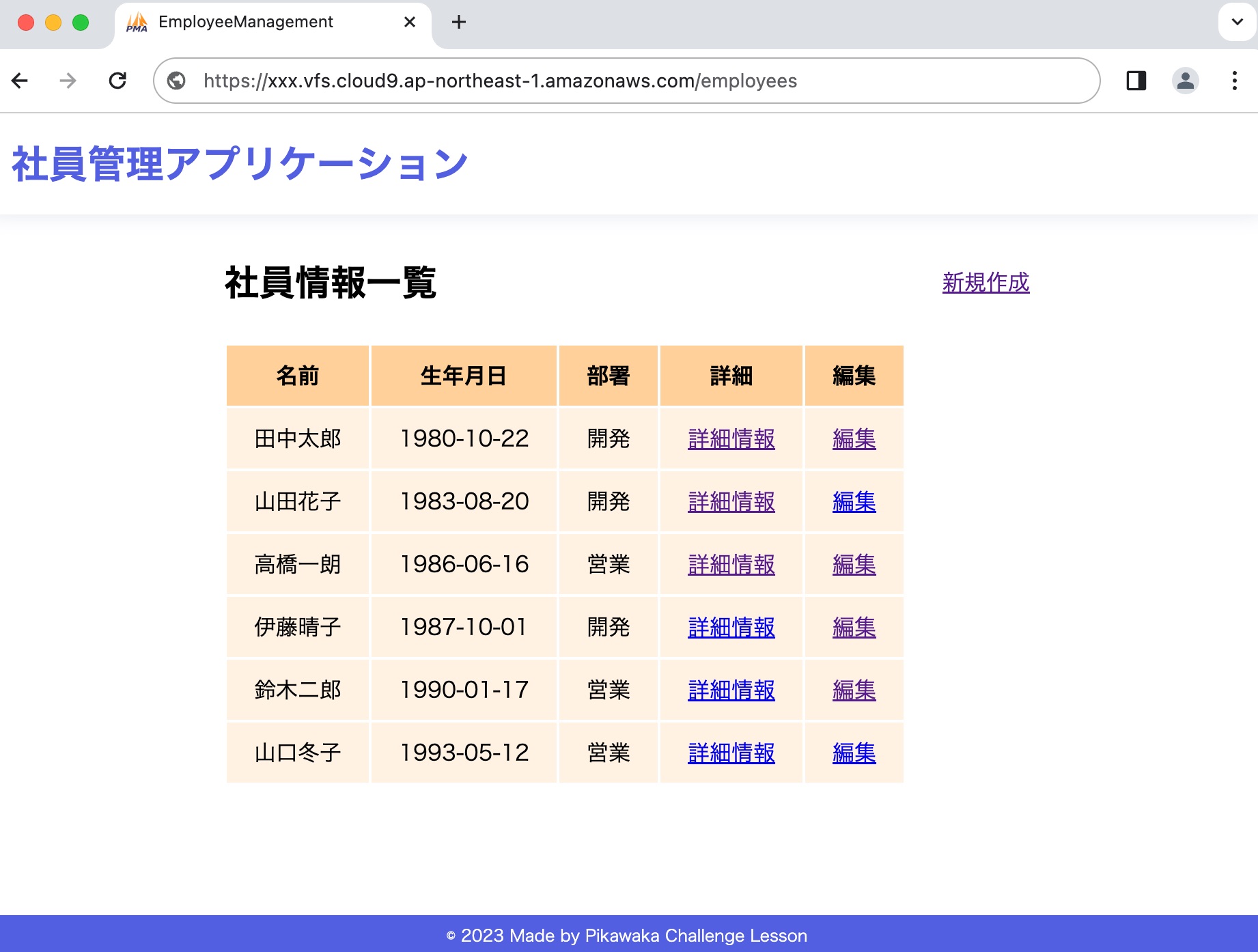Viewport: 1258px width, 952px height.
Task: Toggle the browser side panel
Action: pyautogui.click(x=1136, y=81)
